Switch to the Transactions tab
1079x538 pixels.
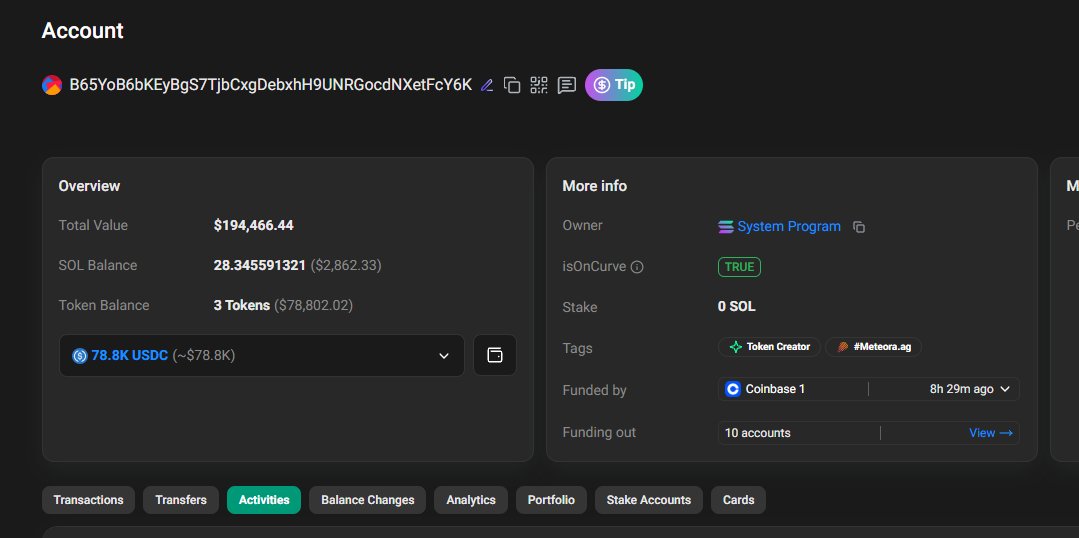(x=89, y=500)
